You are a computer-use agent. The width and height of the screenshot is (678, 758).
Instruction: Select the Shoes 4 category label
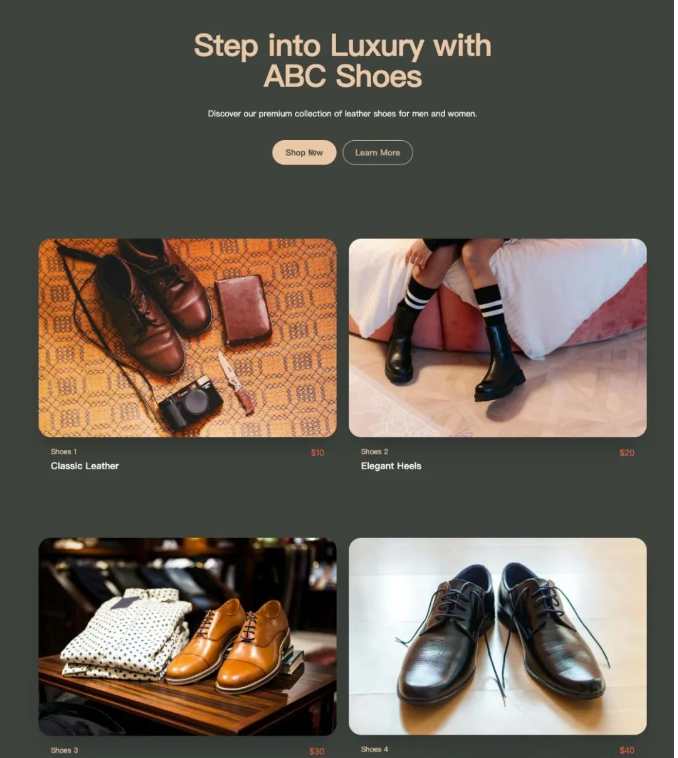(x=375, y=749)
